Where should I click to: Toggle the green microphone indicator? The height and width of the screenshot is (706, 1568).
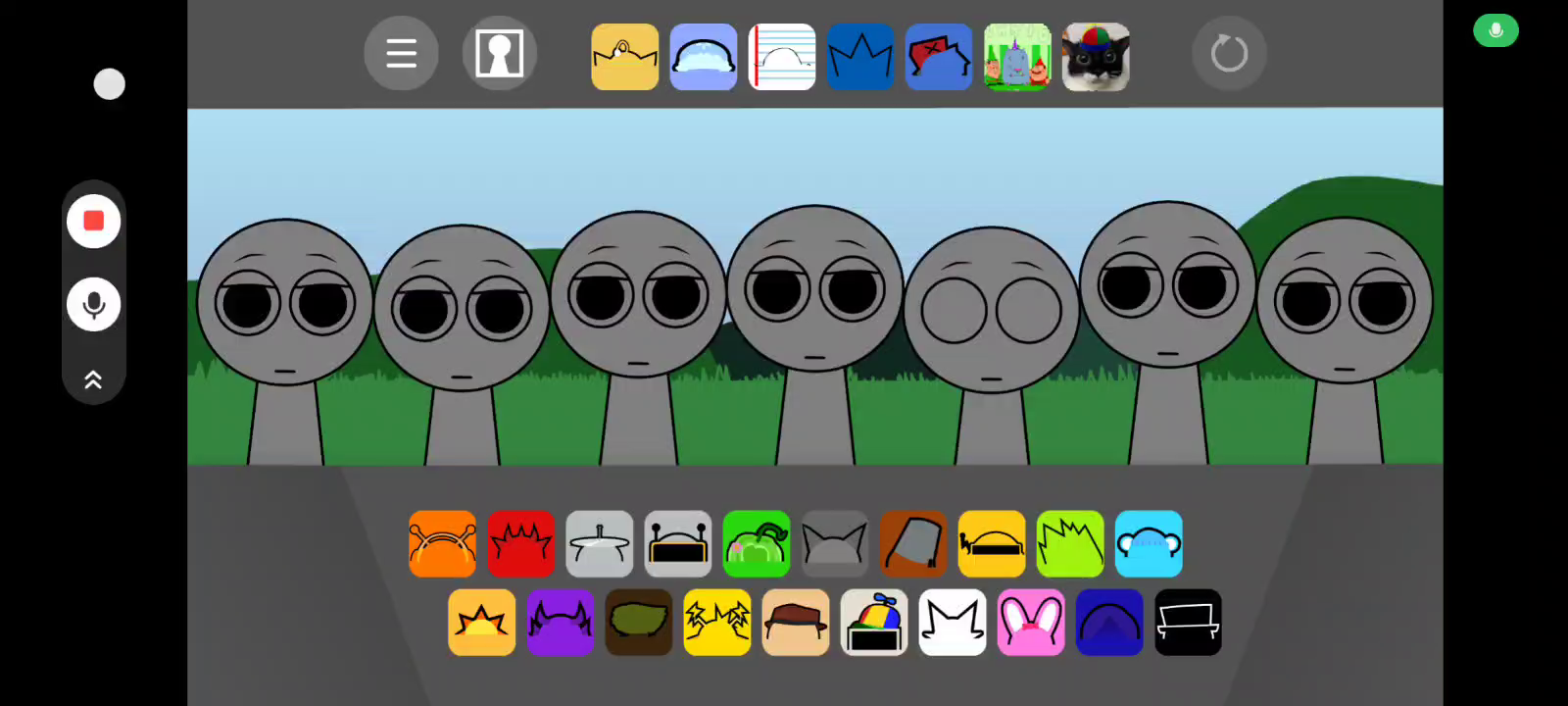[1495, 30]
